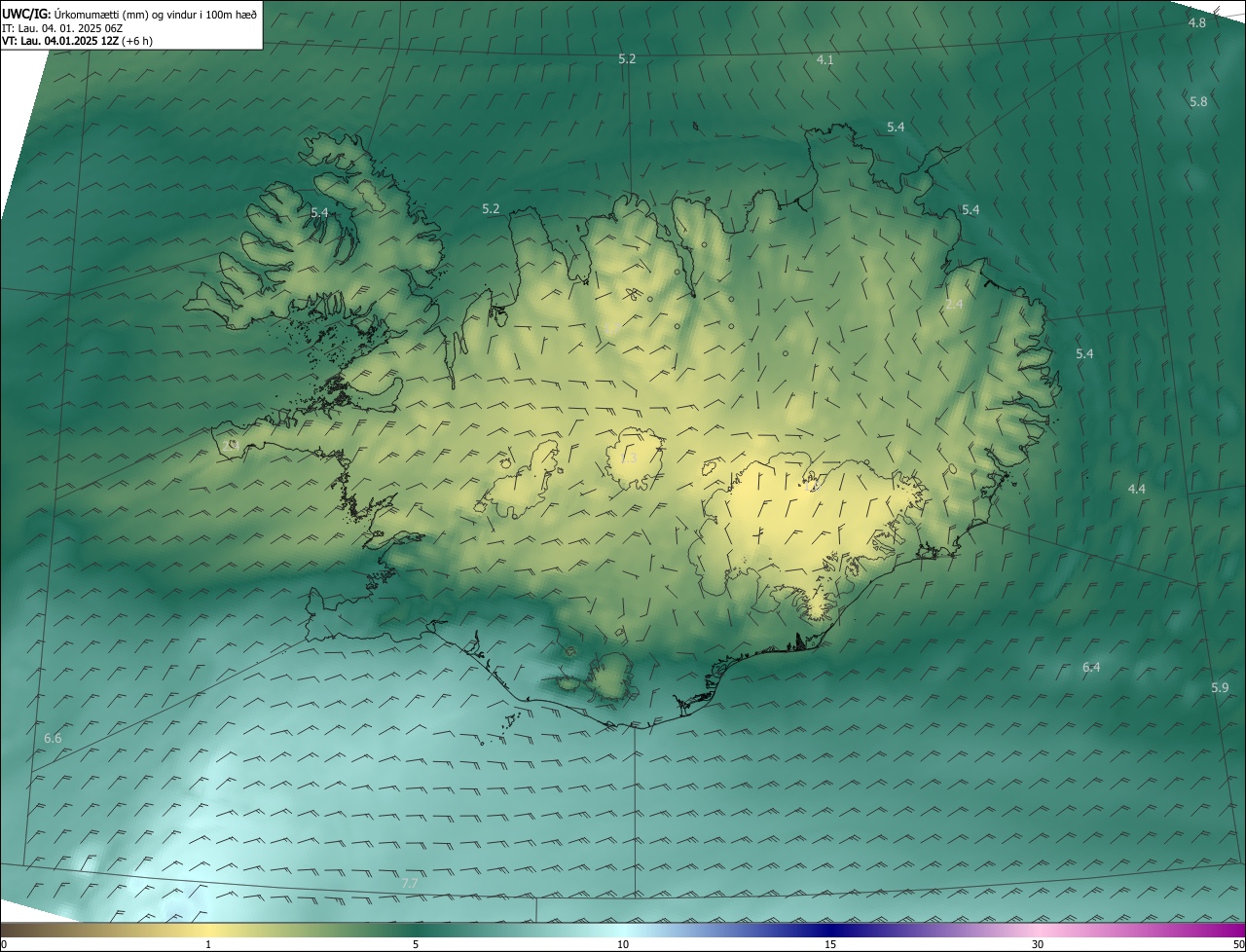1246x952 pixels.
Task: Click the 1.3 label on Hofsjökull glacier
Action: 629,458
